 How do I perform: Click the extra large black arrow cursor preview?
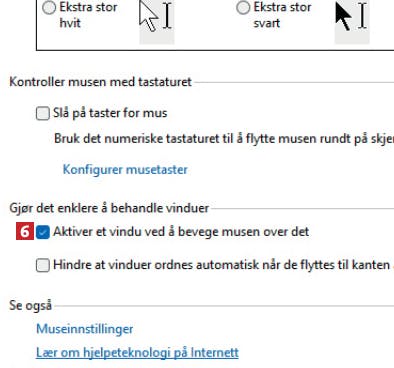[x=344, y=16]
